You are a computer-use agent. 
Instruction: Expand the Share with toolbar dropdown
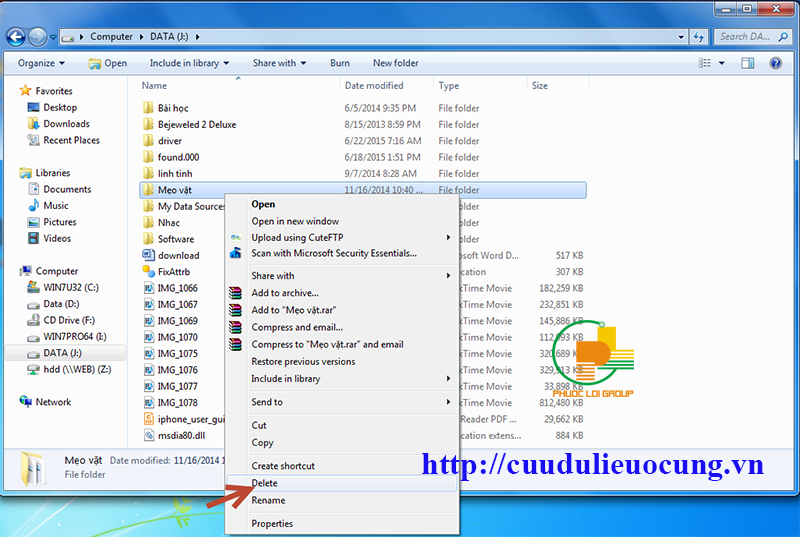click(279, 63)
